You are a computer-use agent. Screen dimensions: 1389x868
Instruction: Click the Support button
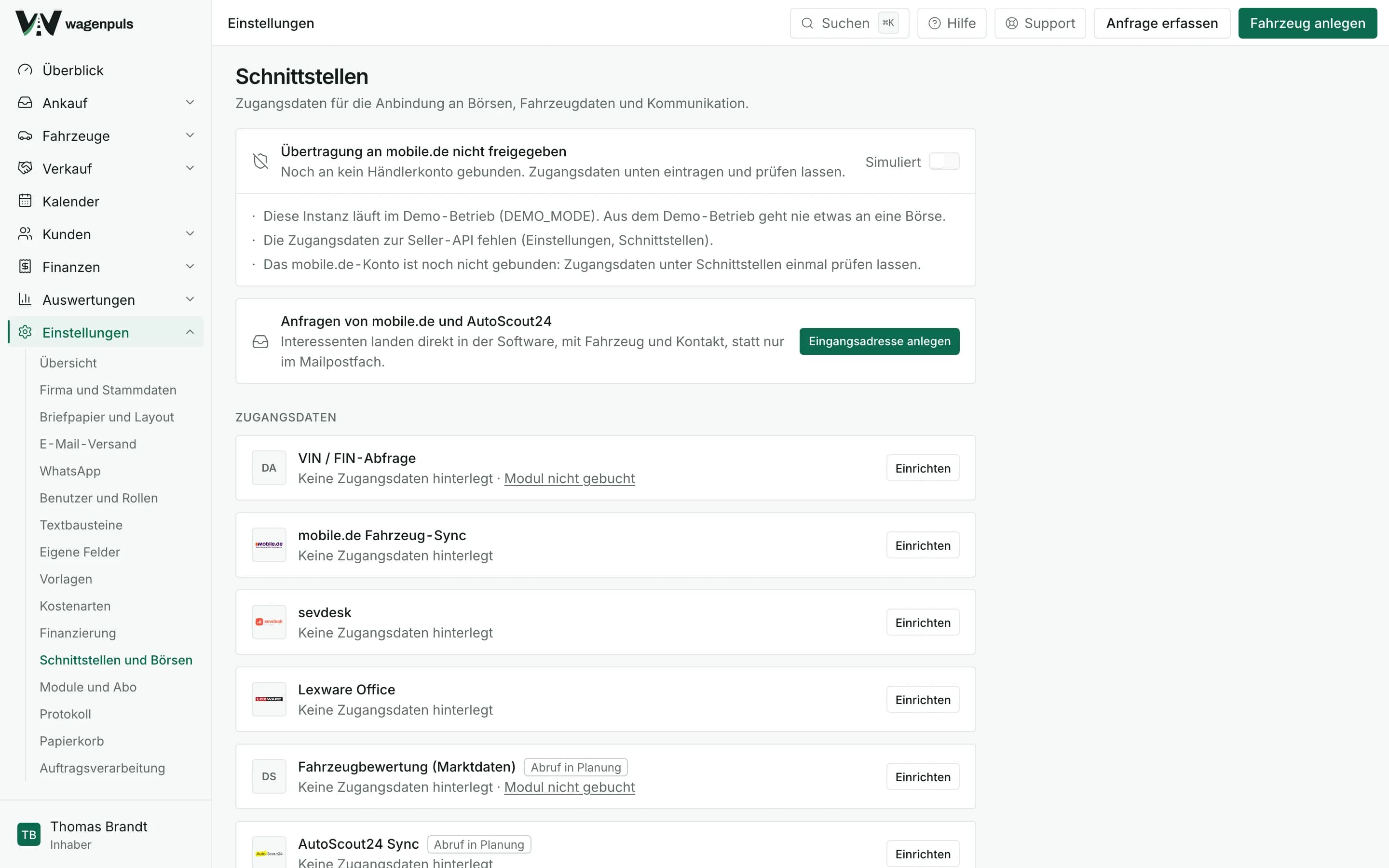pos(1040,23)
